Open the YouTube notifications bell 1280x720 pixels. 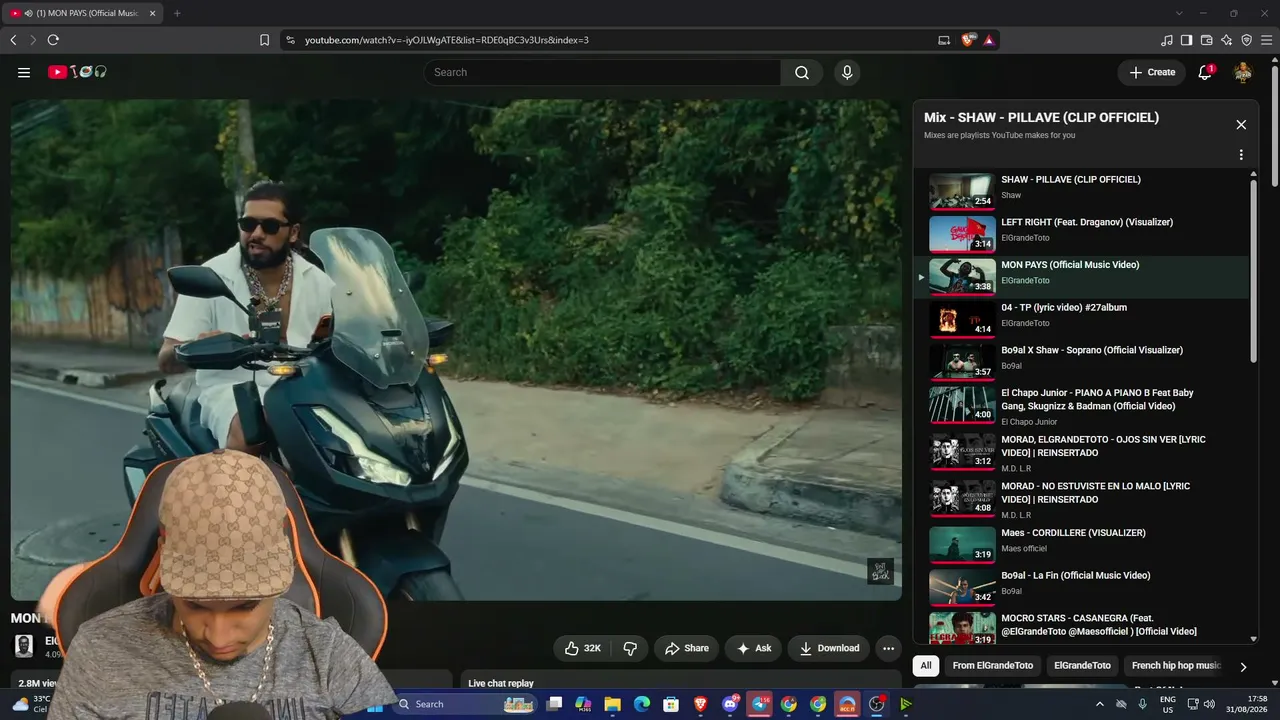point(1205,72)
